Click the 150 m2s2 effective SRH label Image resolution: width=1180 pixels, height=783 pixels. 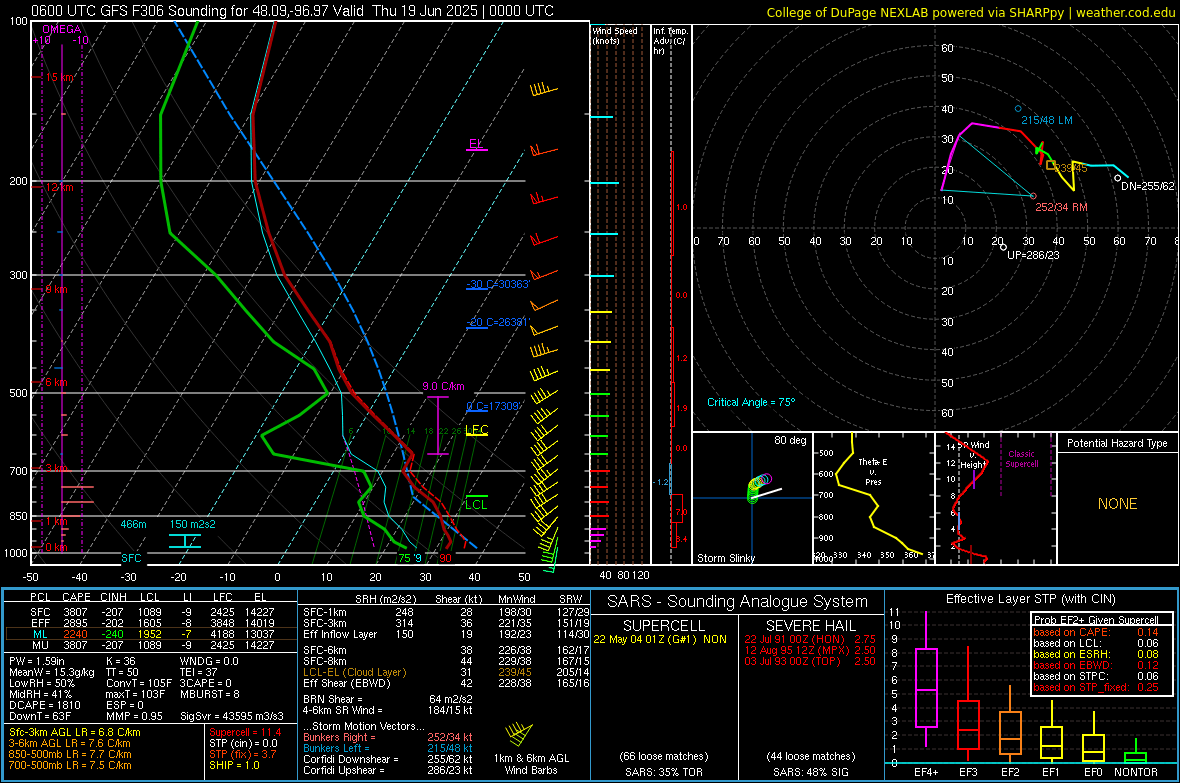pos(193,524)
